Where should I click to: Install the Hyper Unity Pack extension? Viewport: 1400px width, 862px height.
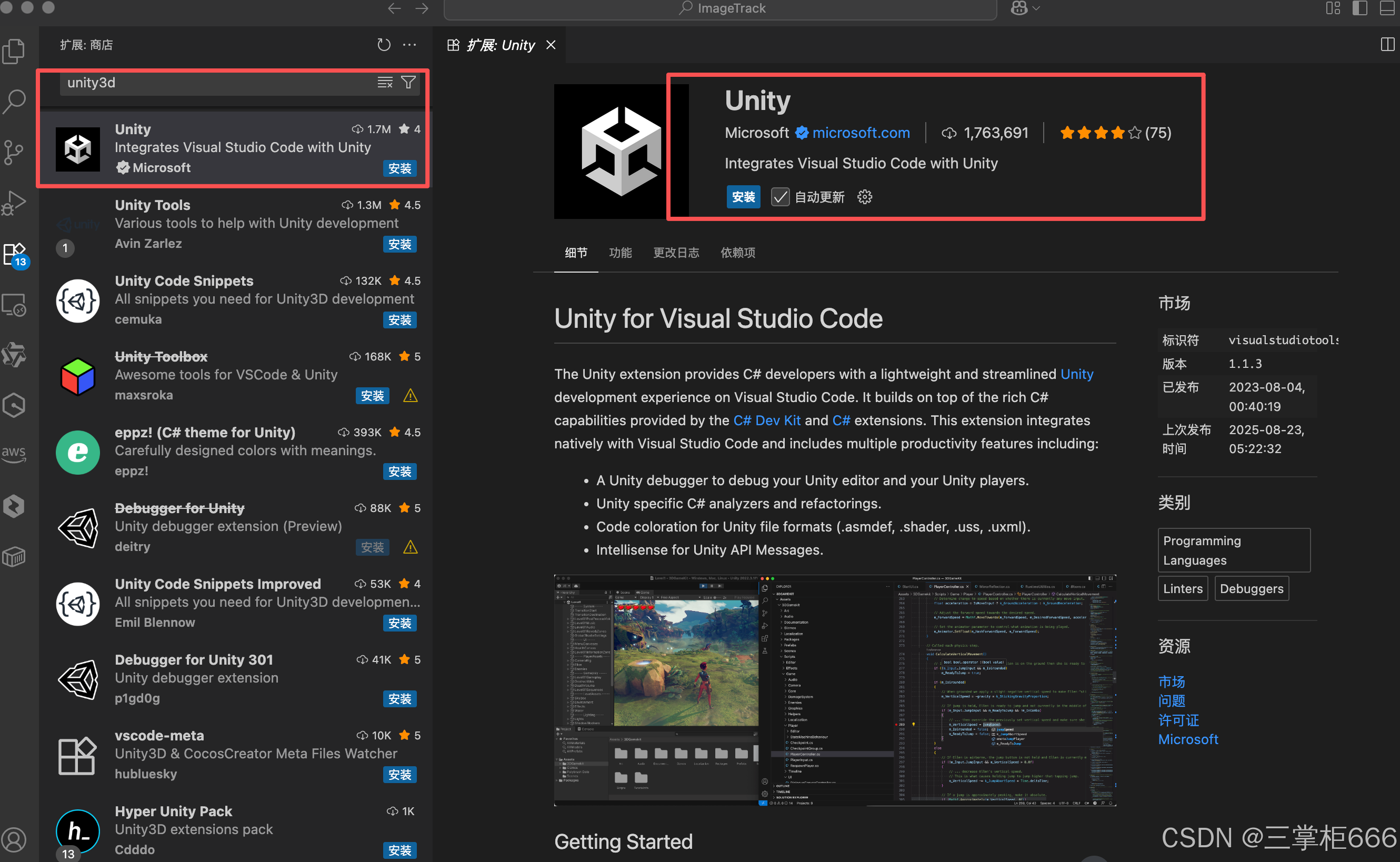click(399, 851)
